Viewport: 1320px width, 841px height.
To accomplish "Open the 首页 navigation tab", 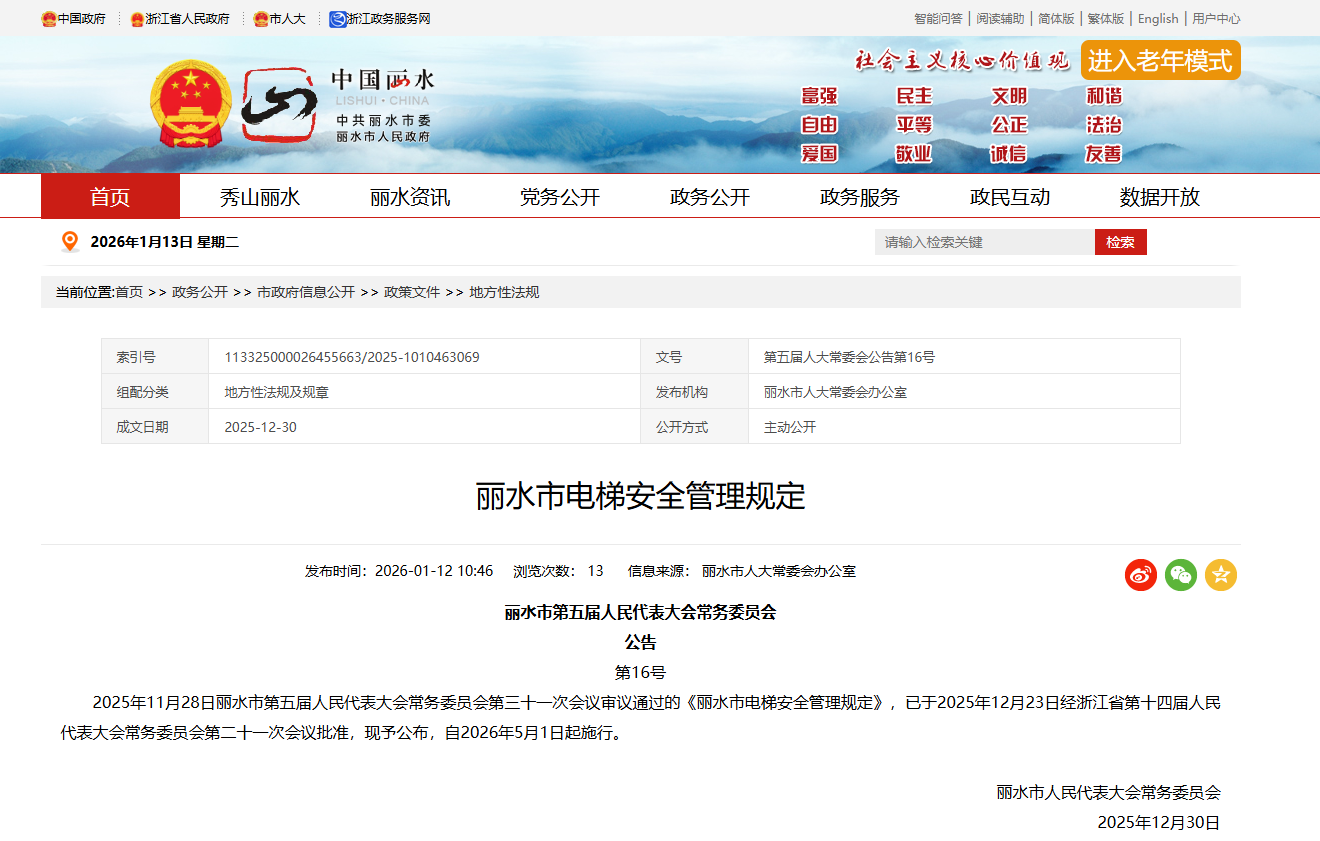I will click(x=110, y=197).
